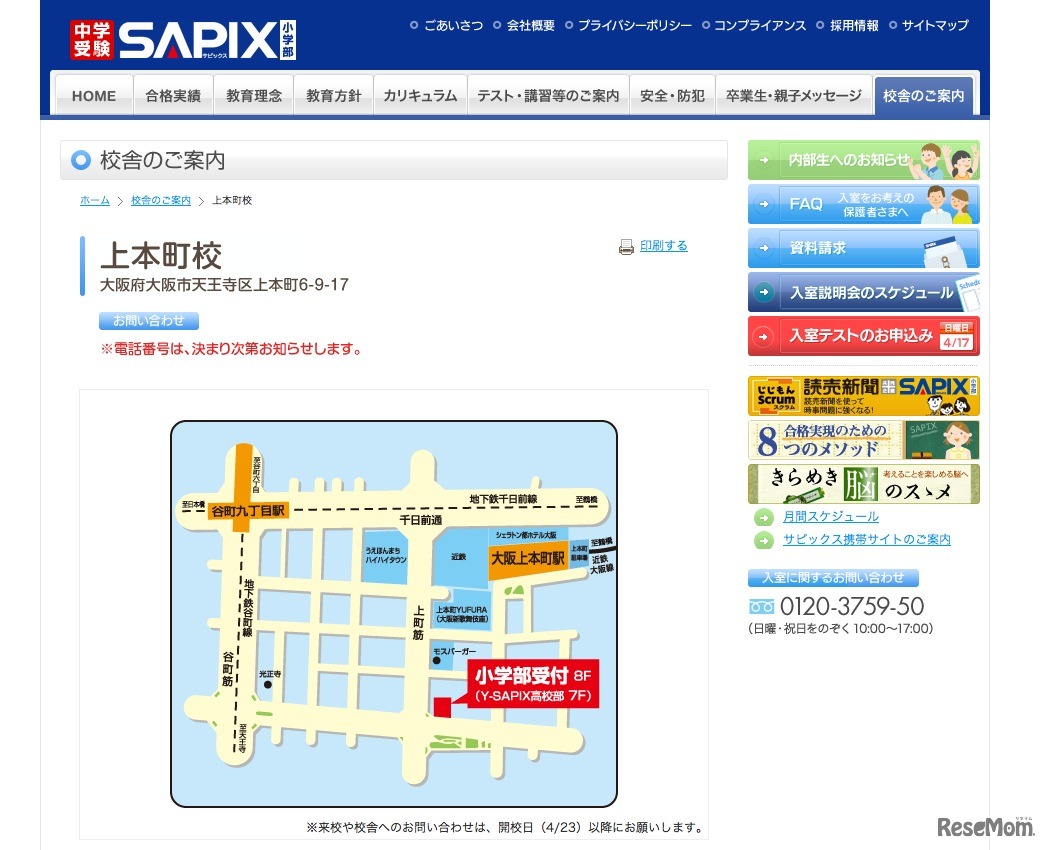1048x850 pixels.
Task: Open the 採用情報 header link
Action: point(854,25)
